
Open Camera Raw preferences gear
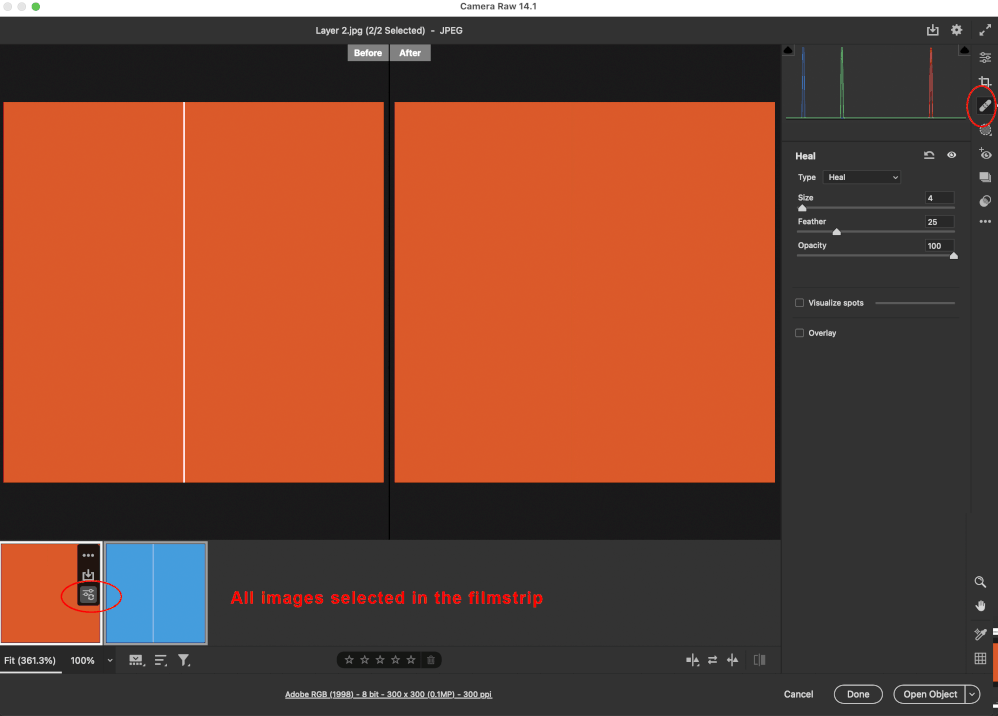(956, 30)
